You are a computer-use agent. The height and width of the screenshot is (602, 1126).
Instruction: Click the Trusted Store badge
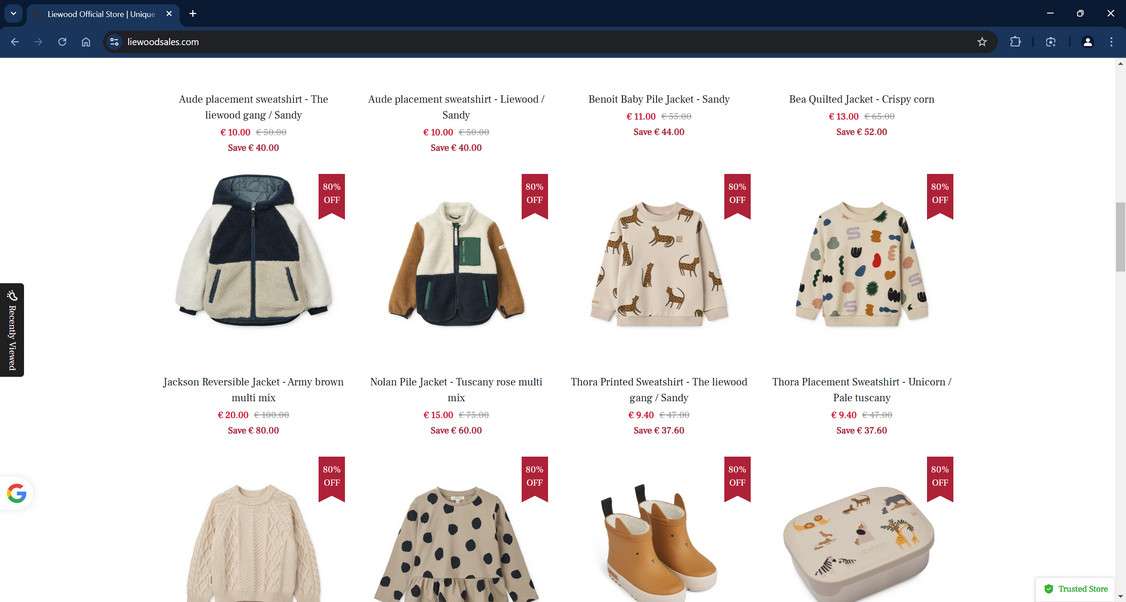pyautogui.click(x=1075, y=588)
